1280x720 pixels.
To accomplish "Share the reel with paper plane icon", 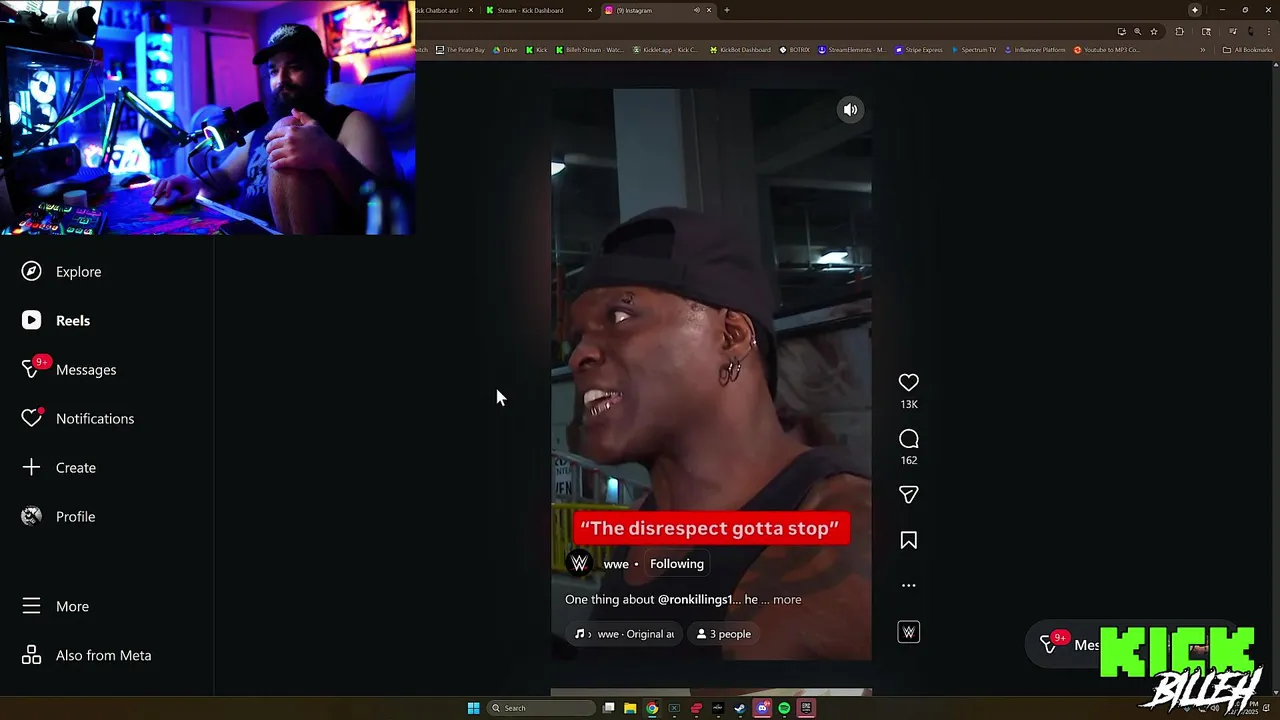I will (908, 495).
